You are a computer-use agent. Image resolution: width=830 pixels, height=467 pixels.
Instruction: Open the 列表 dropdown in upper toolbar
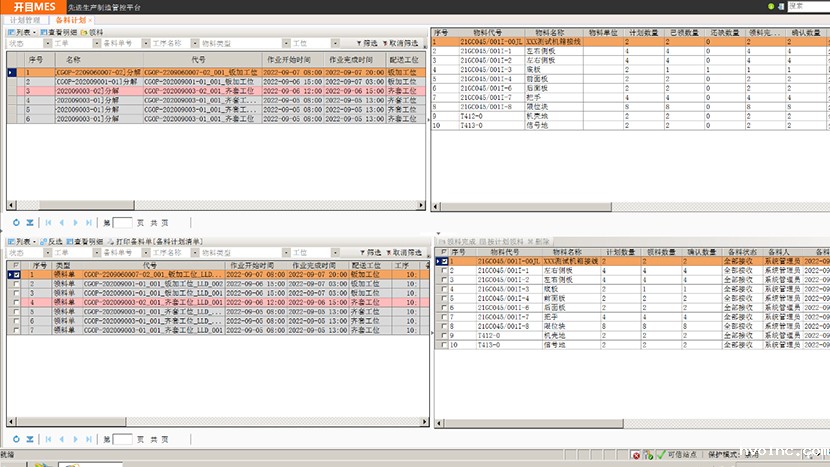coord(21,32)
